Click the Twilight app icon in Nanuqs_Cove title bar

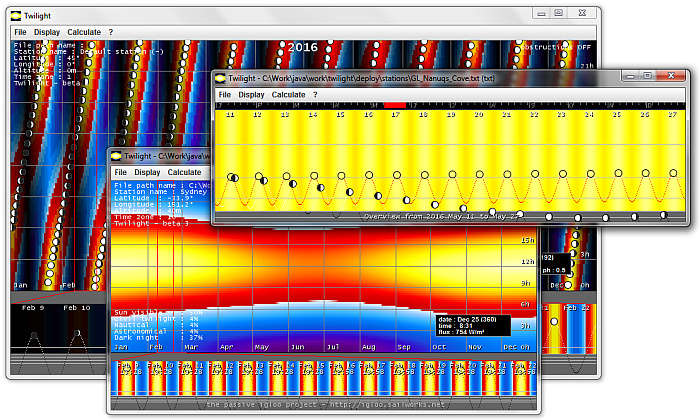[219, 77]
